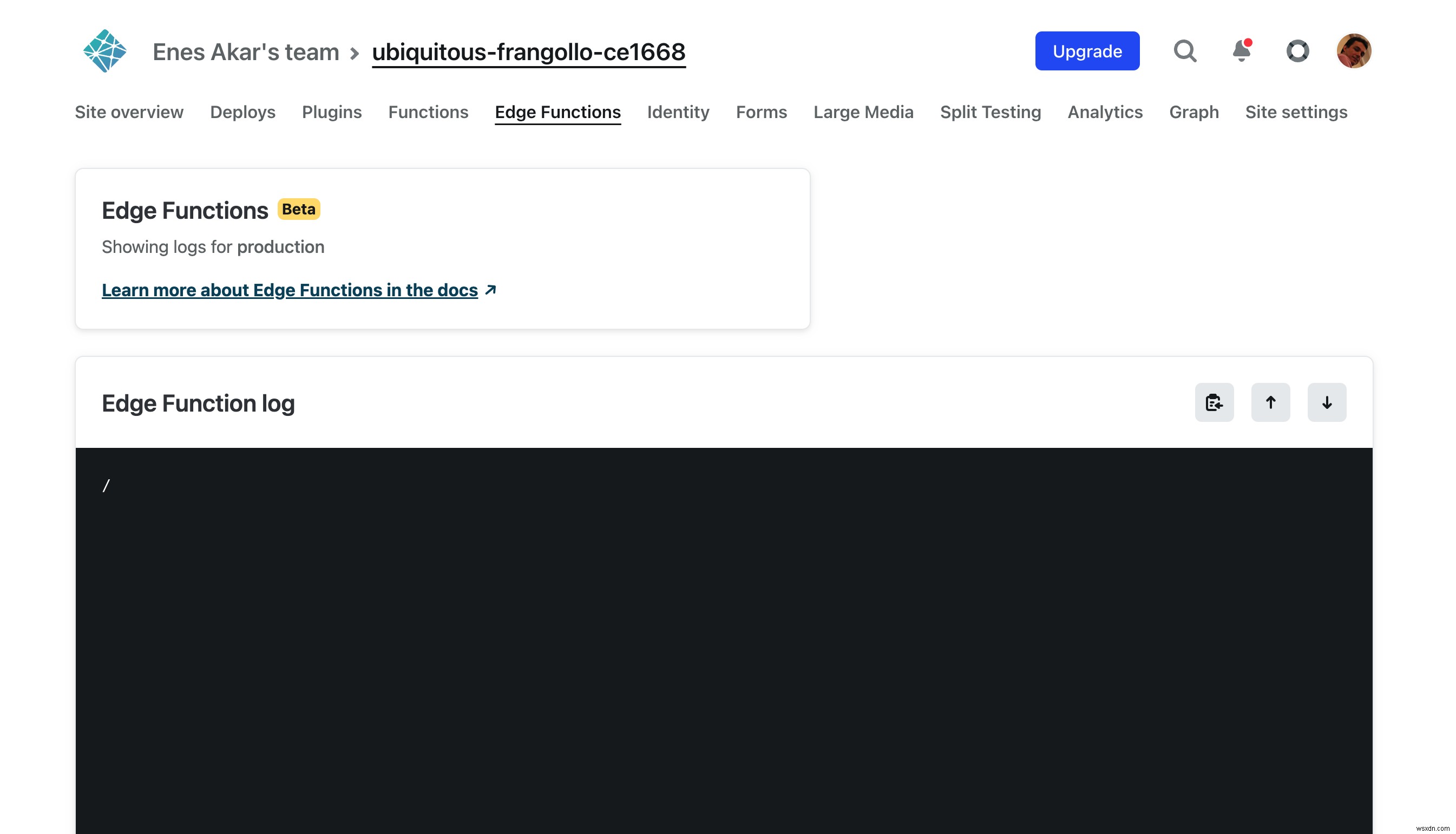
Task: Expand the Identity section
Action: coord(677,112)
